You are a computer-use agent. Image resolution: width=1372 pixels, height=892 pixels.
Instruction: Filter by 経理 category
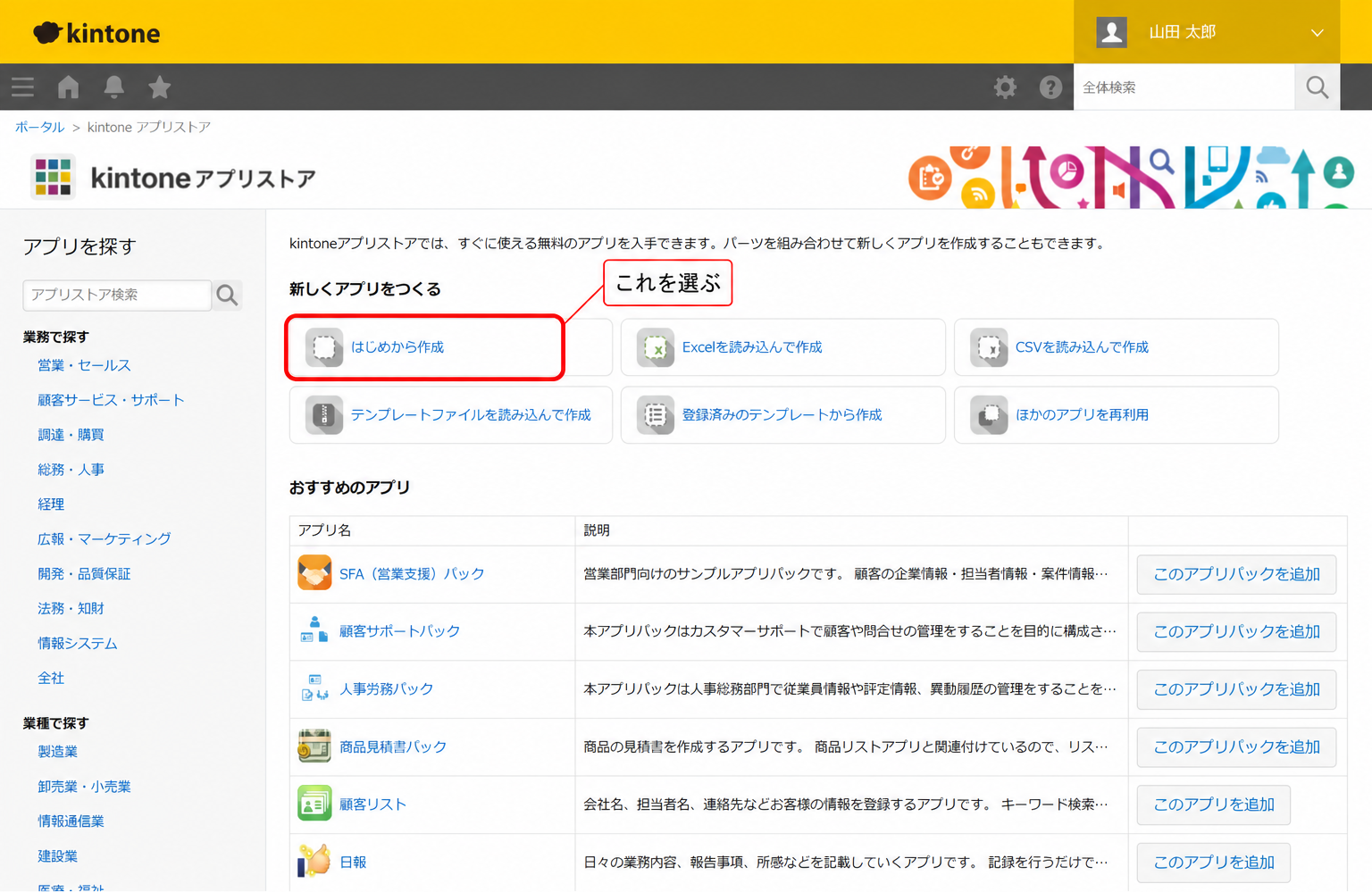pyautogui.click(x=51, y=504)
